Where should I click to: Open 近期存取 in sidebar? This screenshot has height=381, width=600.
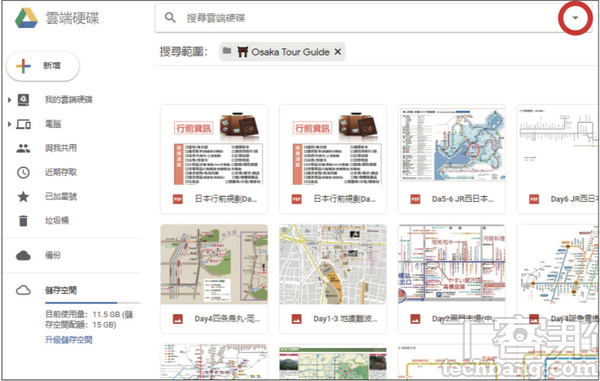pos(61,172)
